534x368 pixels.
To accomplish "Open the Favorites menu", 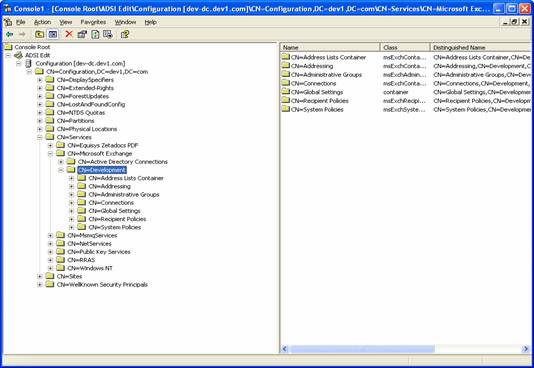I will click(93, 22).
